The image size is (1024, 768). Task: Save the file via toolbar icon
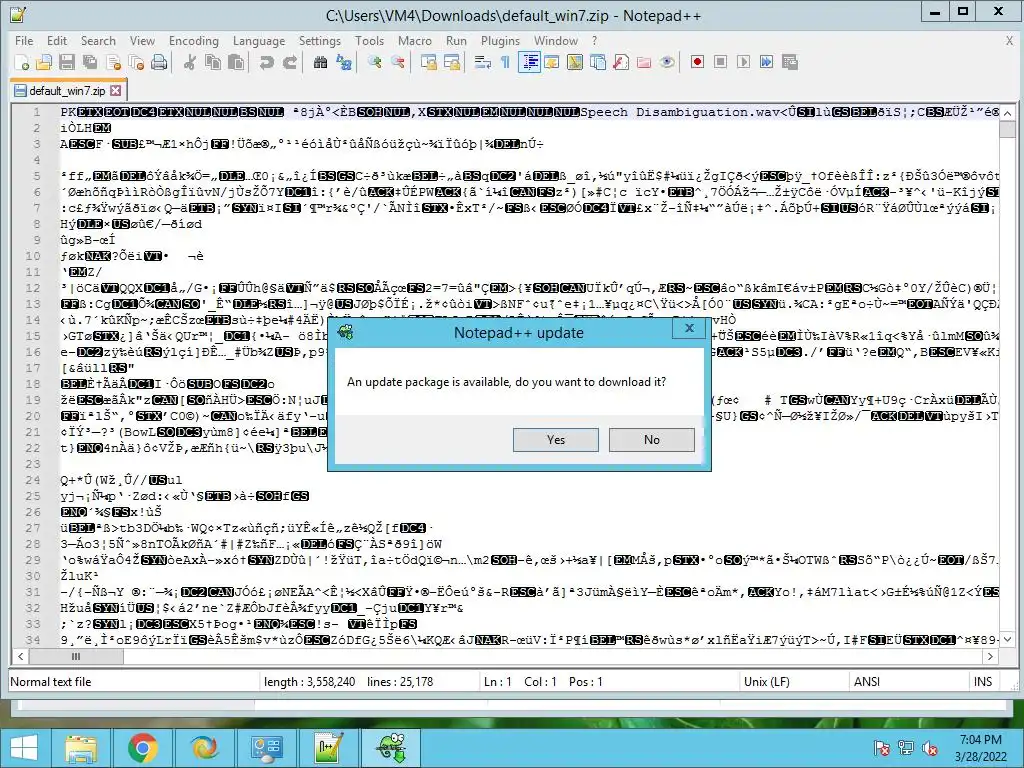[x=67, y=62]
